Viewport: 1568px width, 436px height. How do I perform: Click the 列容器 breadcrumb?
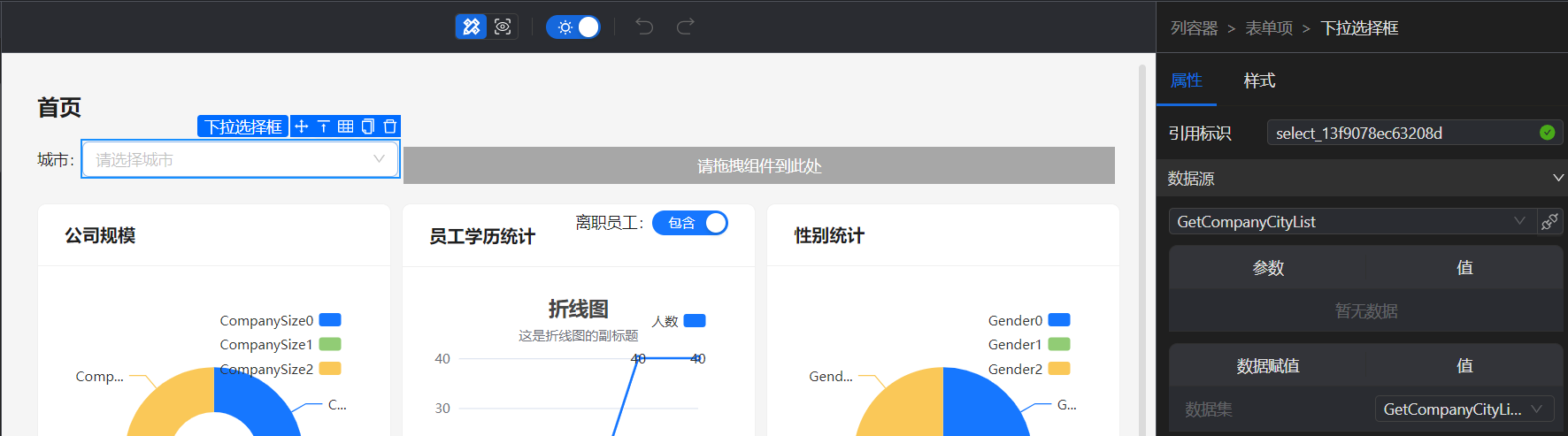(1194, 28)
